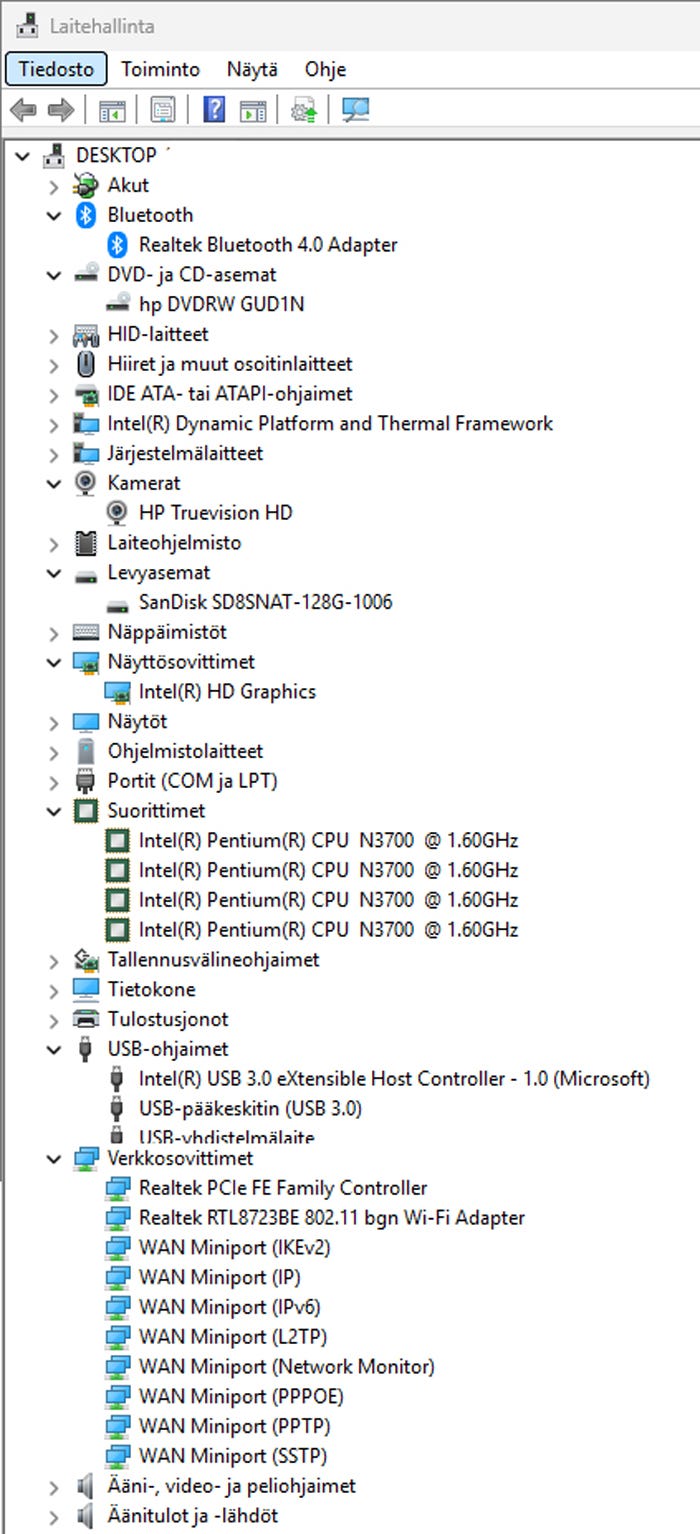The image size is (700, 1534).
Task: Select Realtek RTL8723BE Wi-Fi Adapter
Action: click(331, 1218)
